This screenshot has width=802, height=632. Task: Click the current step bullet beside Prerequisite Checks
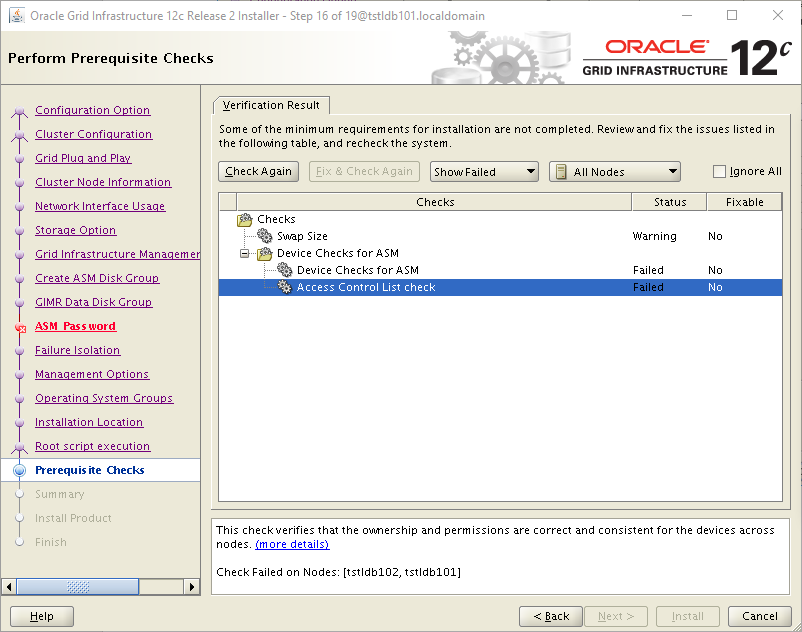point(19,470)
